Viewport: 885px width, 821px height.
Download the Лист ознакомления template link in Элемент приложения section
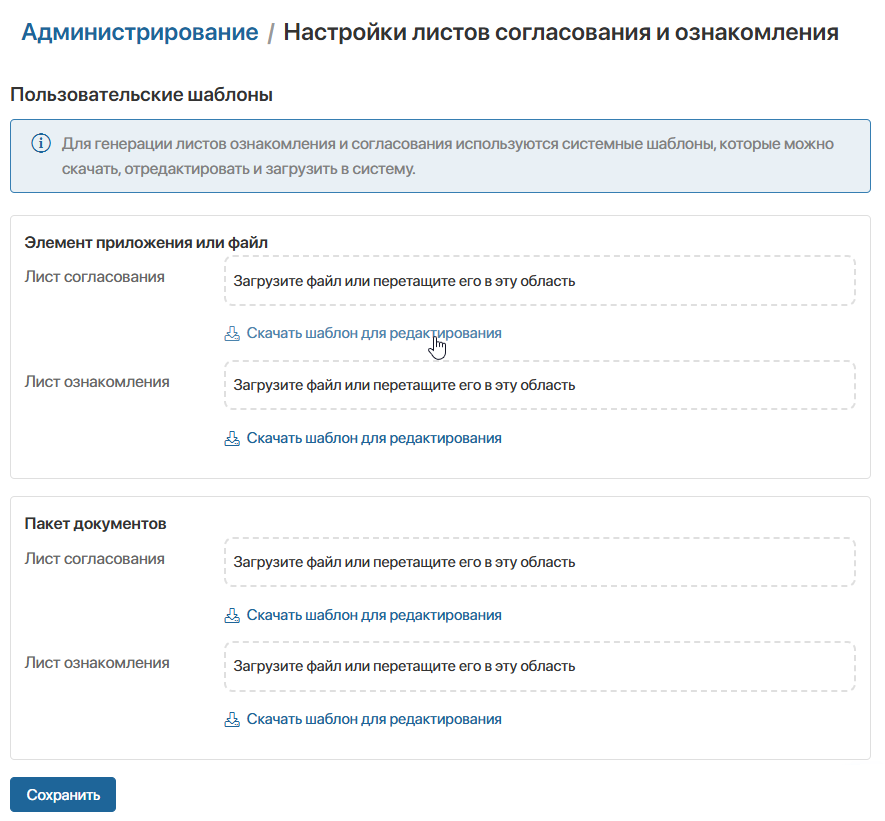[x=374, y=438]
